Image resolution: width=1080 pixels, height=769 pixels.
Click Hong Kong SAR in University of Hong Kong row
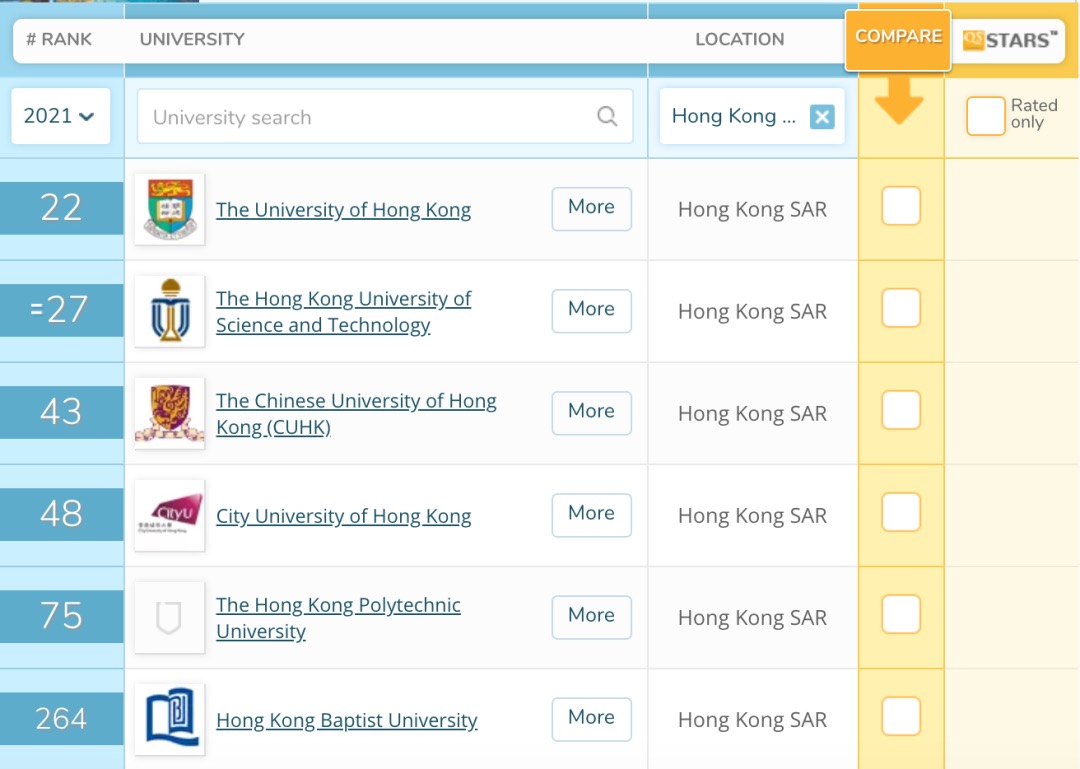point(752,209)
